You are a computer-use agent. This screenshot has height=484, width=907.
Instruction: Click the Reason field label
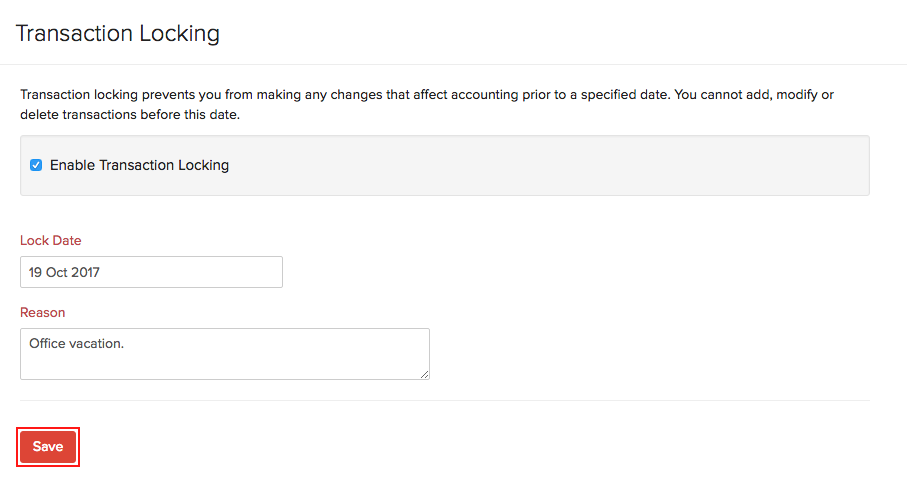(43, 312)
